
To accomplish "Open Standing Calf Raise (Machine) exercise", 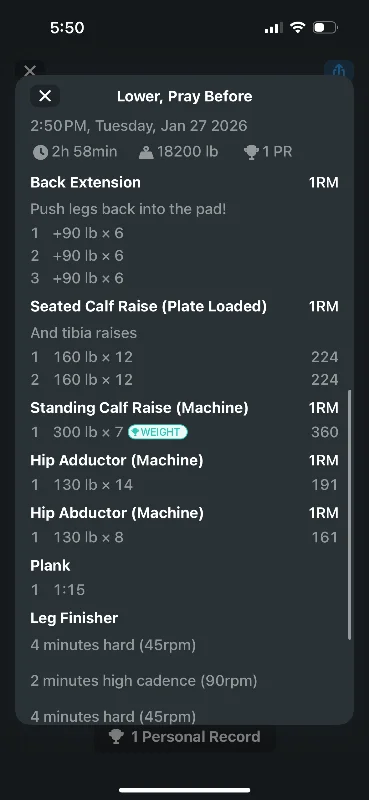I will pos(139,408).
